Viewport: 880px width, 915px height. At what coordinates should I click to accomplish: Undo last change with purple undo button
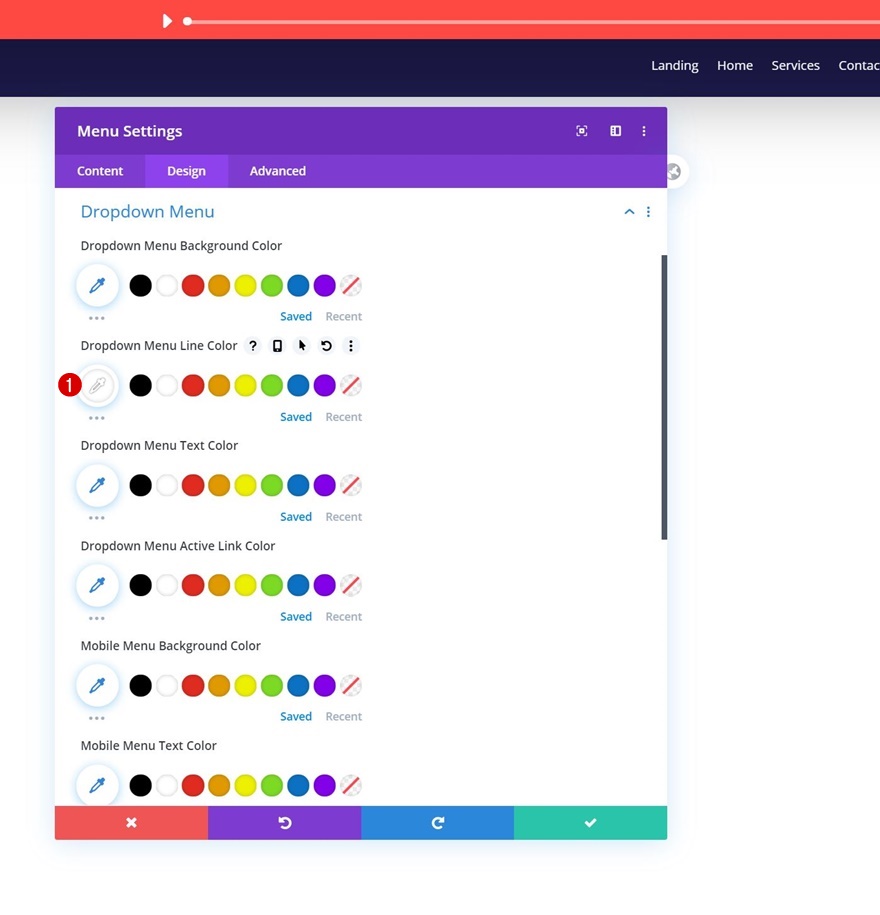pyautogui.click(x=285, y=823)
